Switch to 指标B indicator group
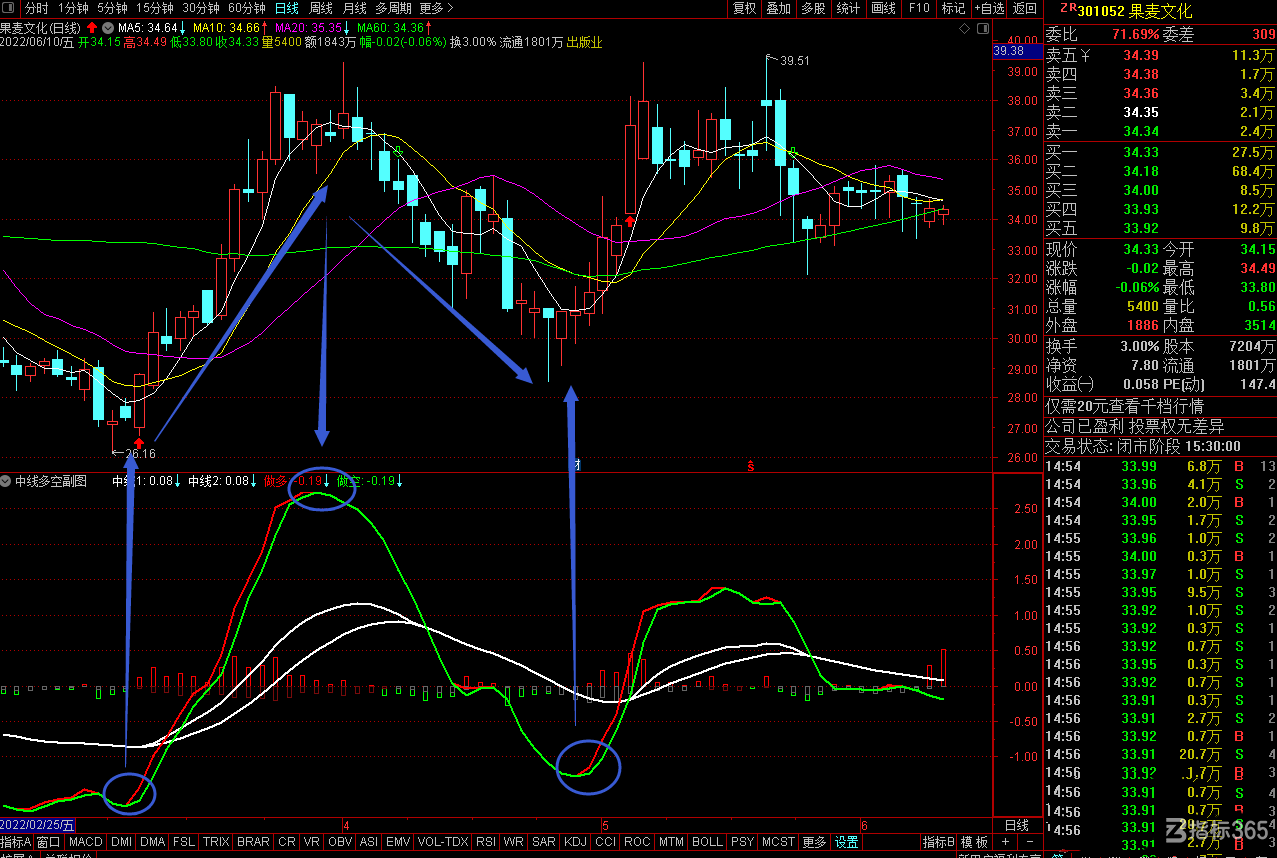This screenshot has width=1277, height=858. [939, 842]
